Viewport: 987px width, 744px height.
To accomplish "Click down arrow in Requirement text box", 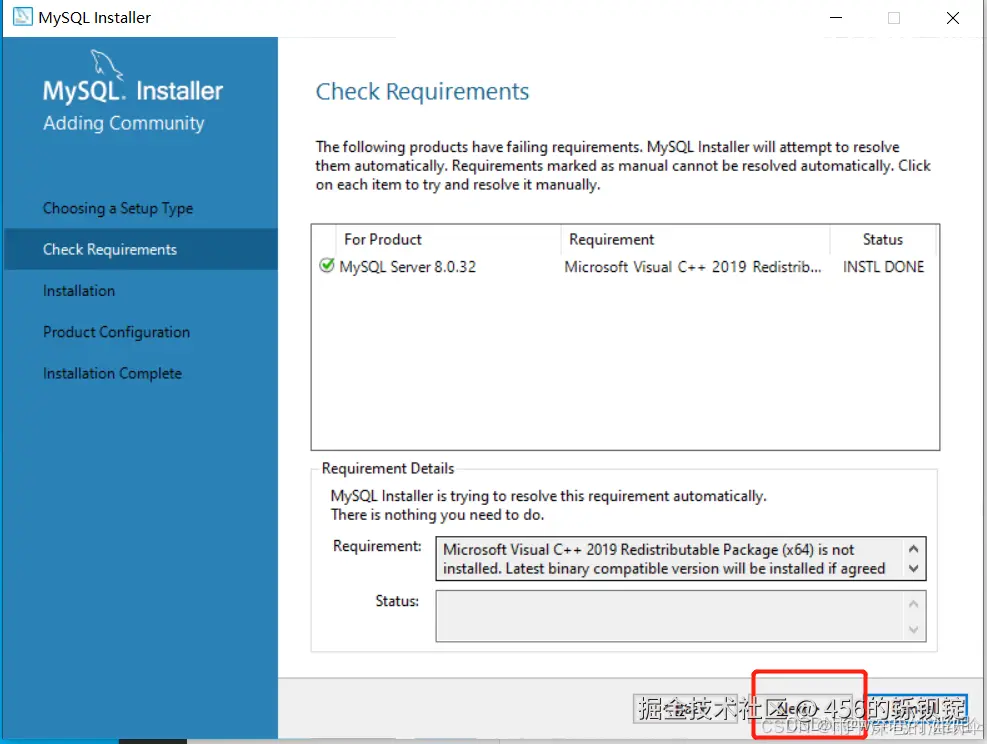I will 913,568.
